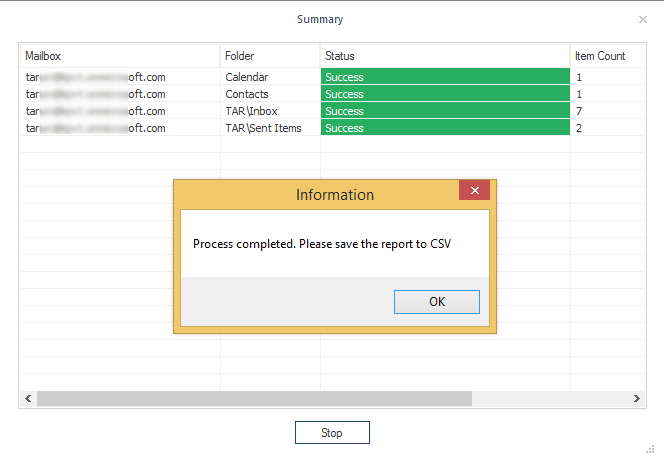Click the window resize grip corner
Screen dimensions: 664x462
650,449
